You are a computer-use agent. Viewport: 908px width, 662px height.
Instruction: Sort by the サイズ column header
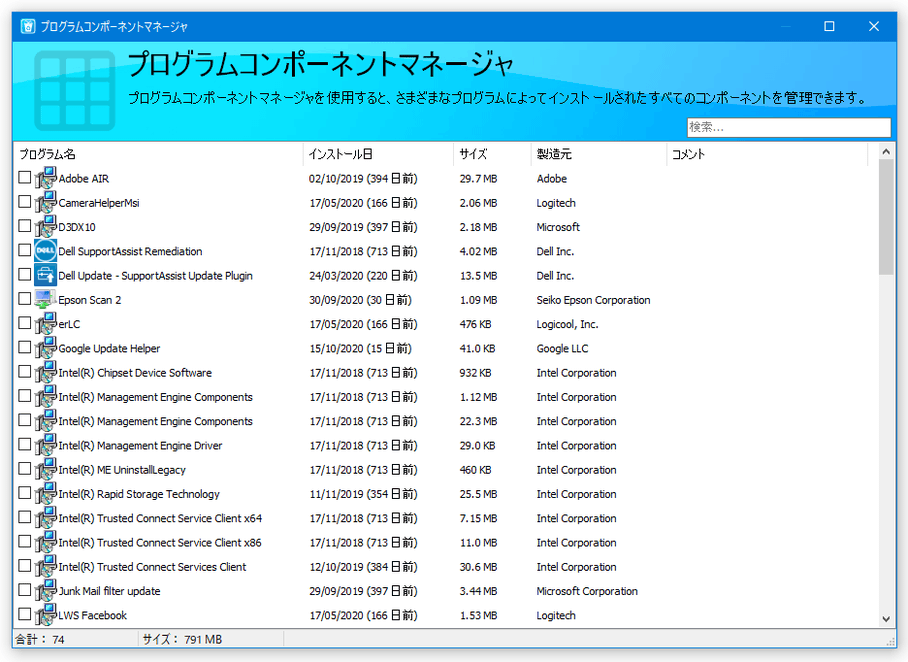point(492,154)
